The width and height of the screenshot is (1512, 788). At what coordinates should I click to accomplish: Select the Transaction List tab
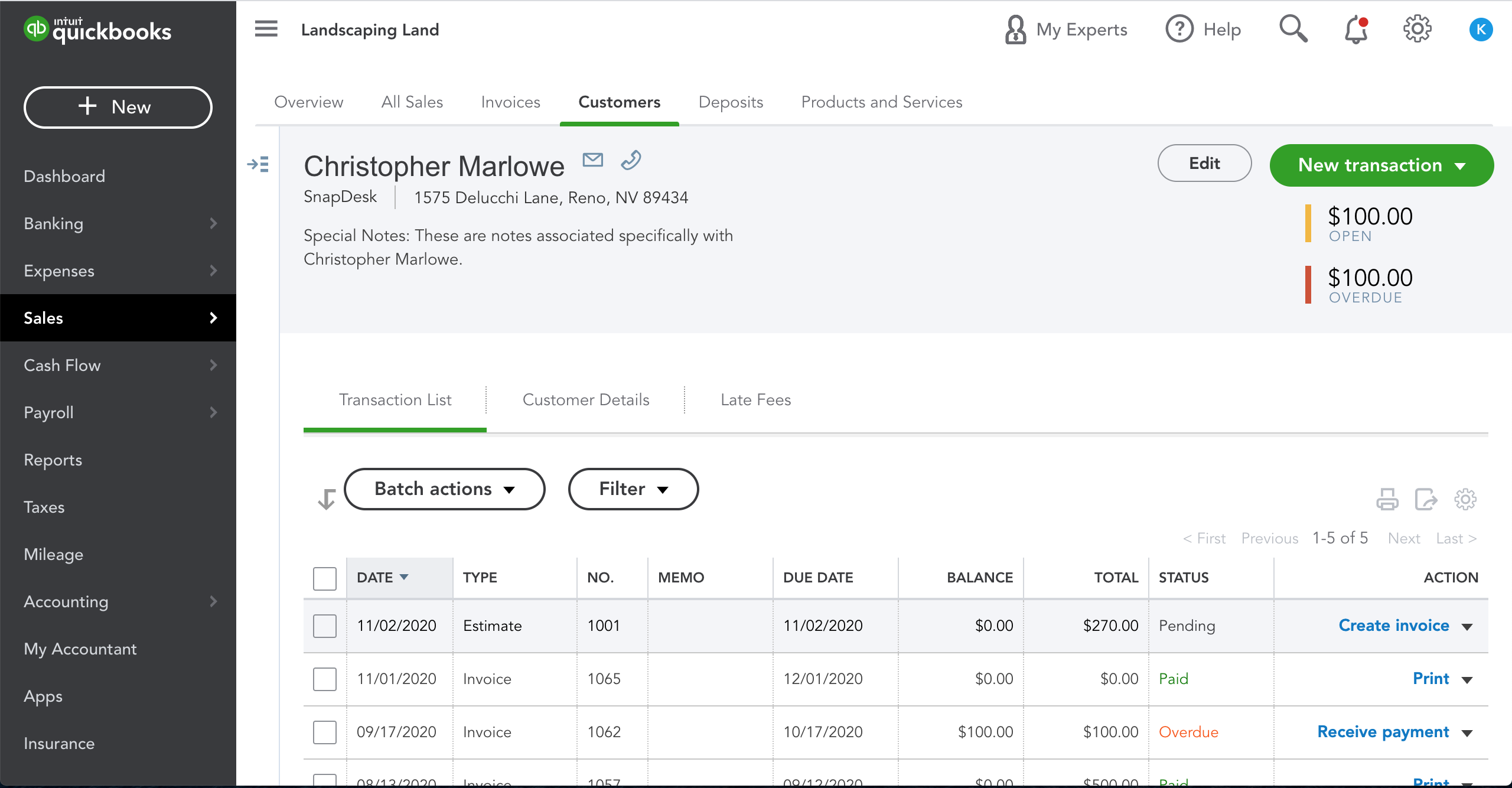[395, 400]
